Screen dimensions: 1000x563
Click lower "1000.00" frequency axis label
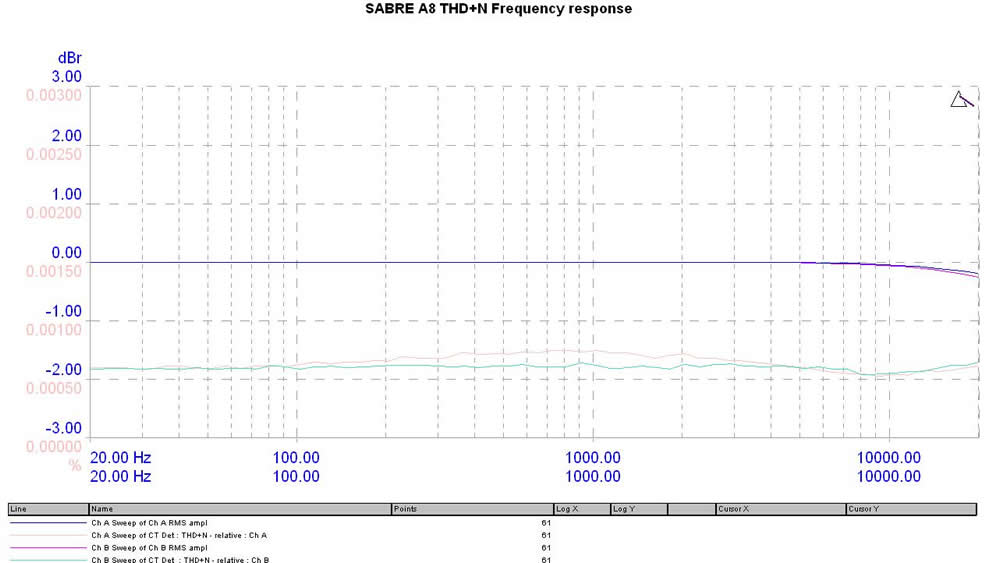(x=592, y=477)
